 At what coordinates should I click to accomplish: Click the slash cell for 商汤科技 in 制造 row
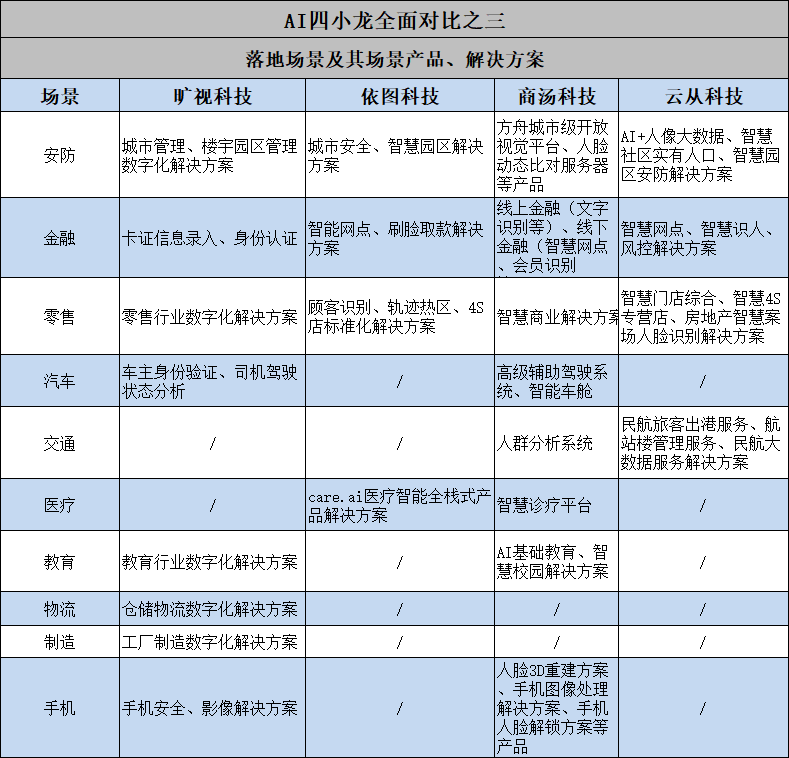[x=557, y=642]
